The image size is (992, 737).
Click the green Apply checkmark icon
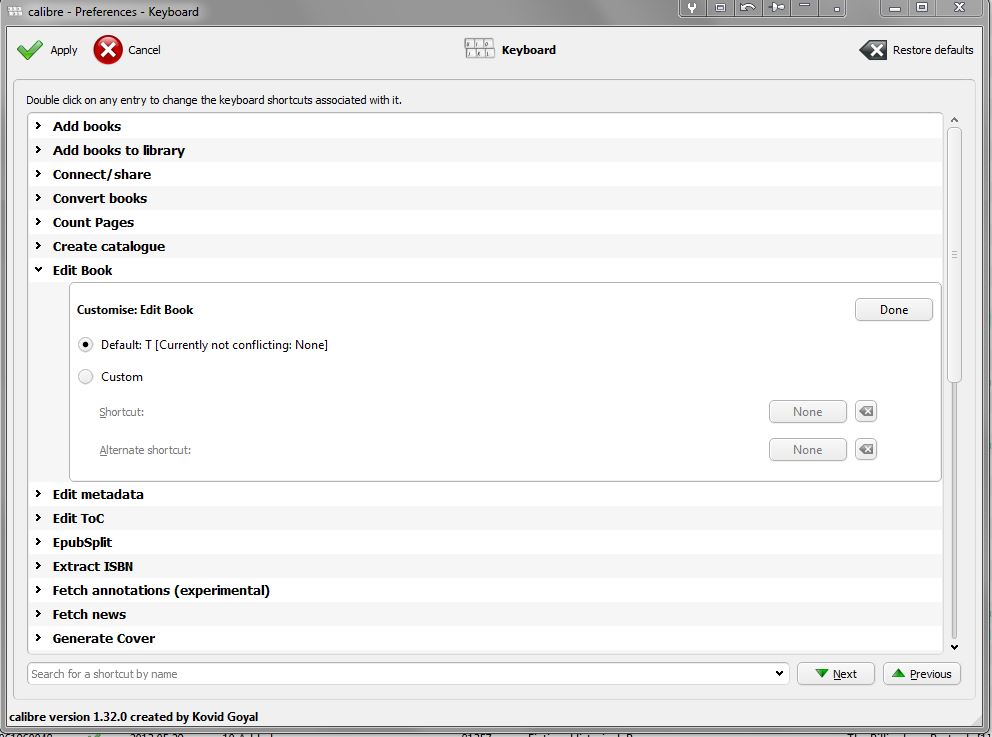click(x=29, y=50)
